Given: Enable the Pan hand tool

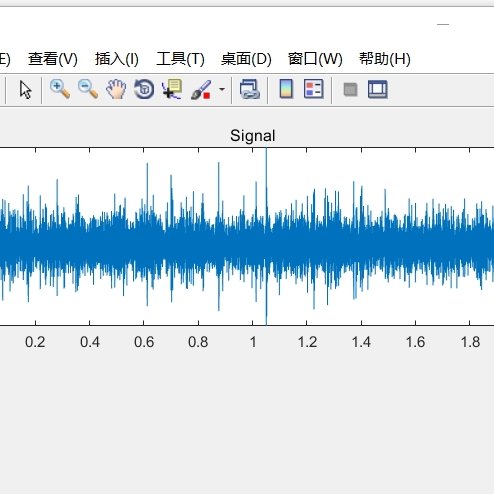Looking at the screenshot, I should click(116, 89).
